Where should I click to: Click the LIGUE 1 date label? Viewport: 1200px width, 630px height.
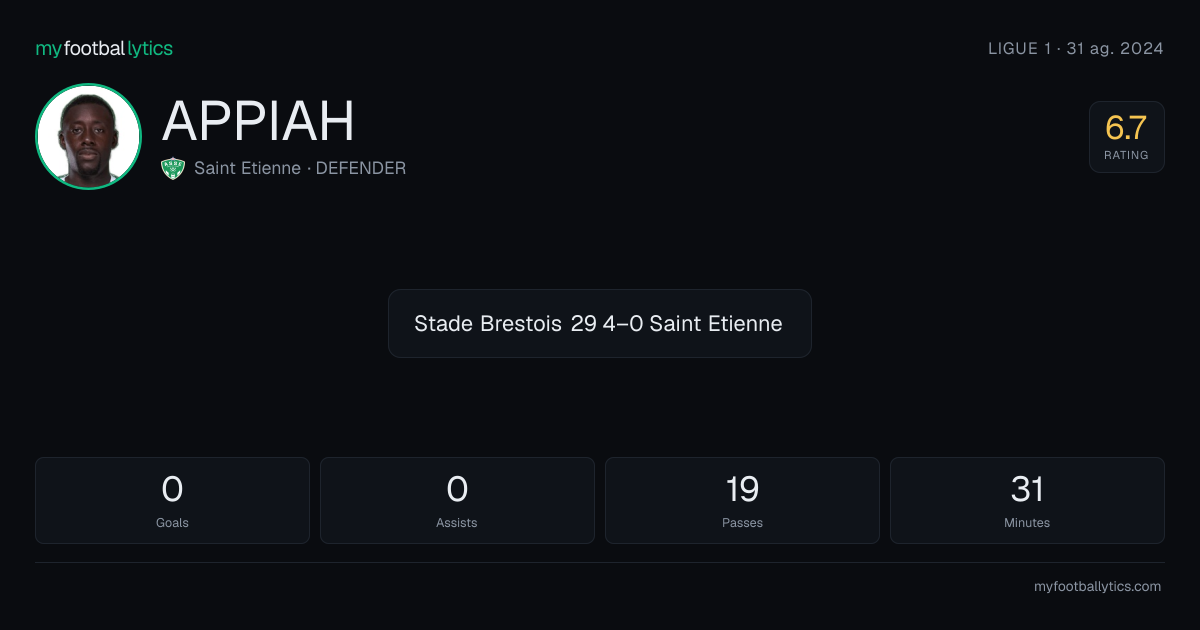(x=1075, y=48)
